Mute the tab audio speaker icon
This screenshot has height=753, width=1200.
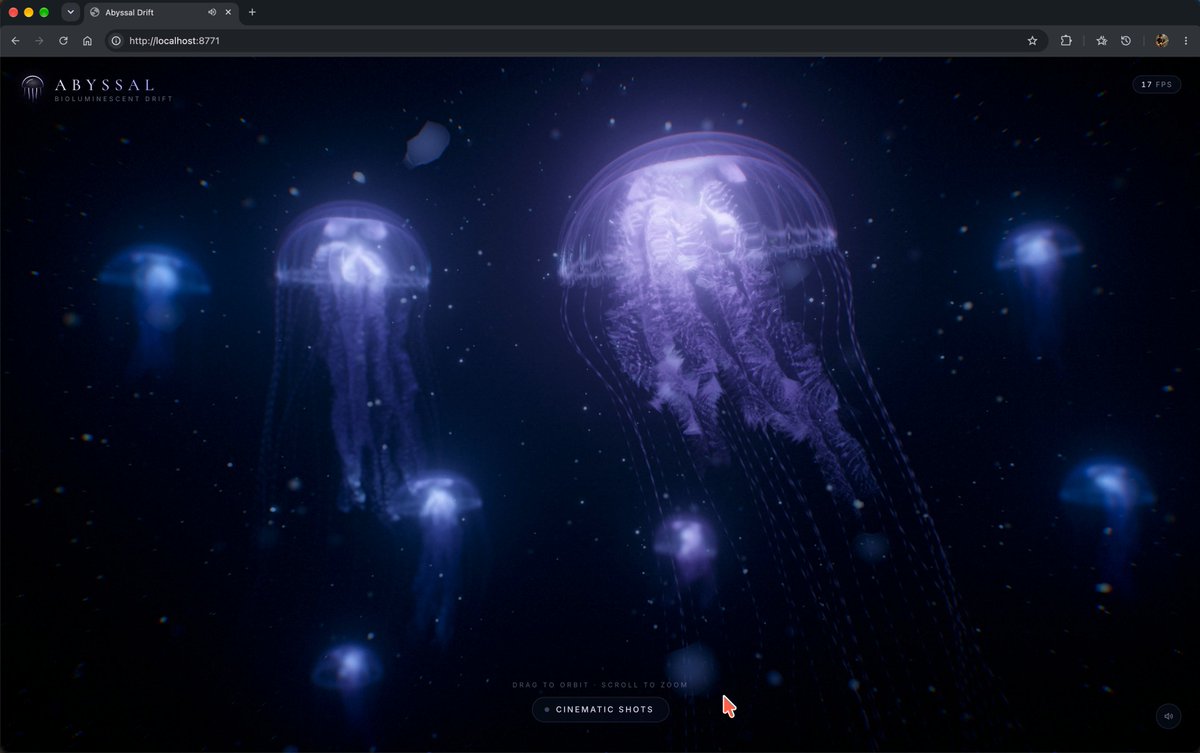pos(212,12)
